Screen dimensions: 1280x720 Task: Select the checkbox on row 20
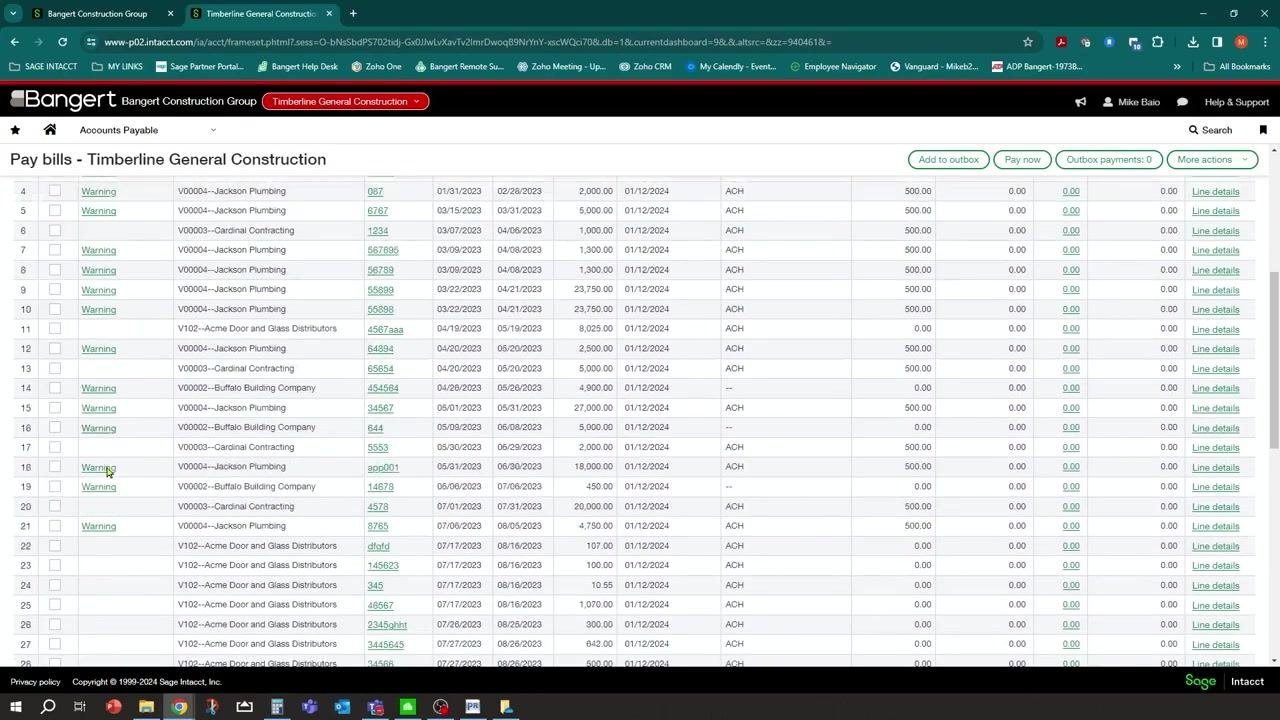55,506
